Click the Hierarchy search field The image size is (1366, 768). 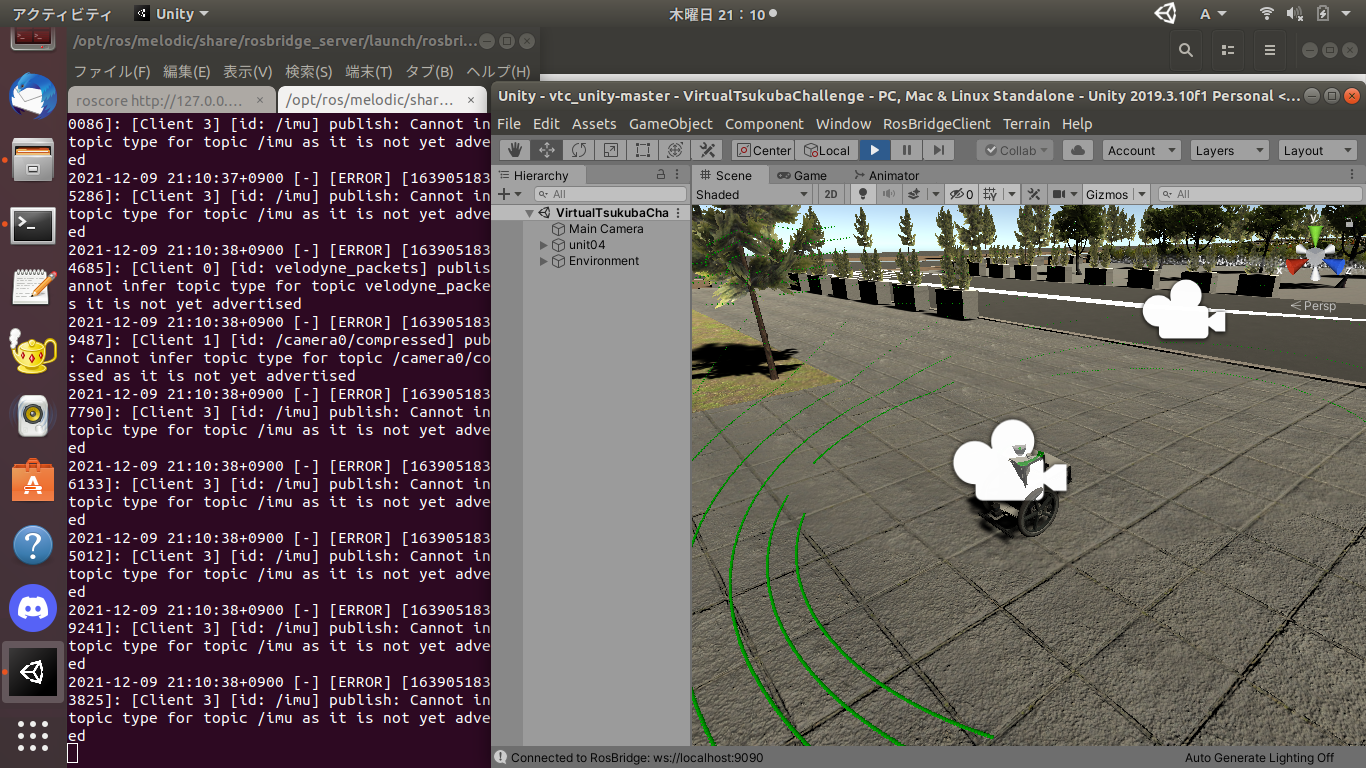pyautogui.click(x=611, y=194)
